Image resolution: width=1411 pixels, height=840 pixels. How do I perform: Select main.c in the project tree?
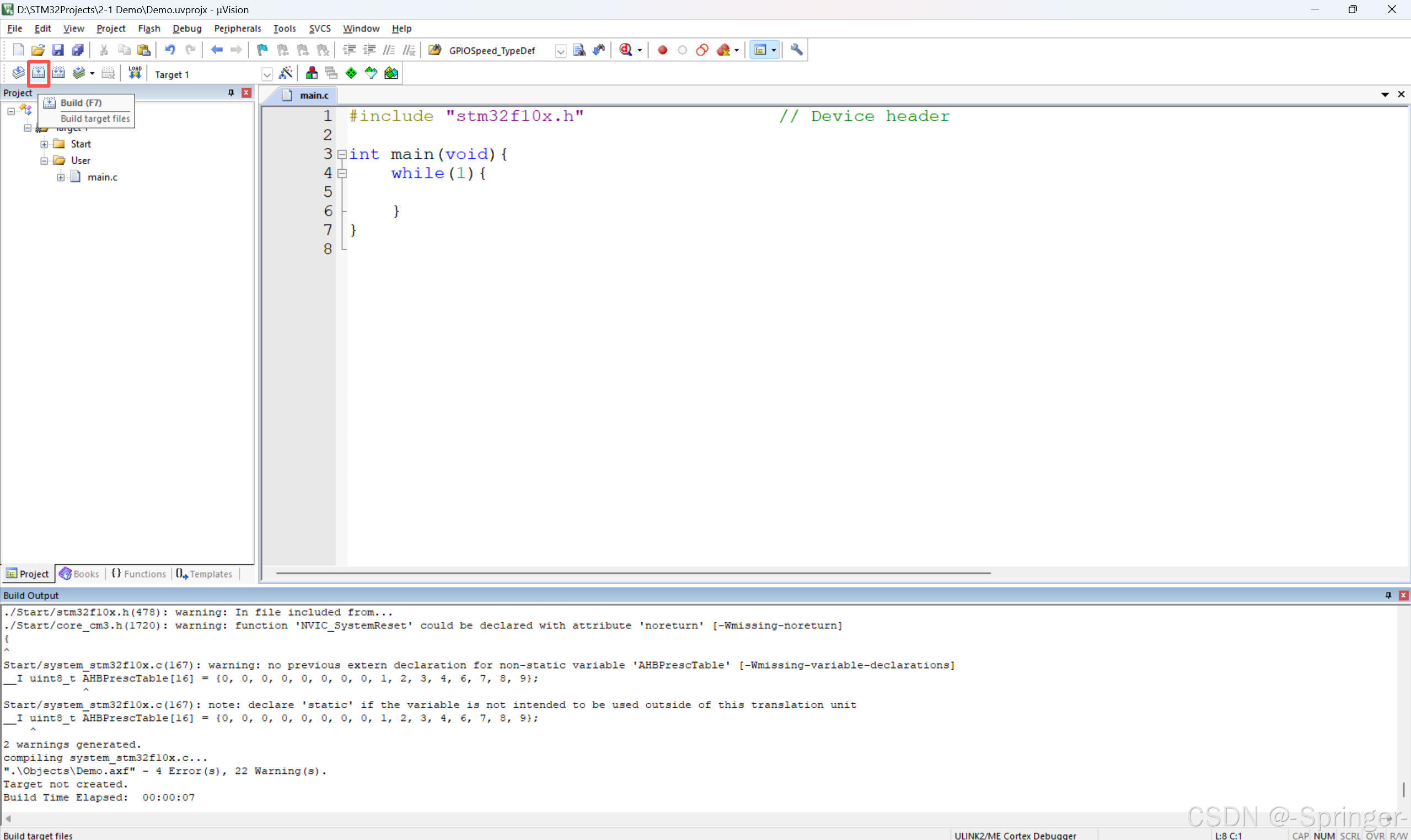click(x=103, y=177)
